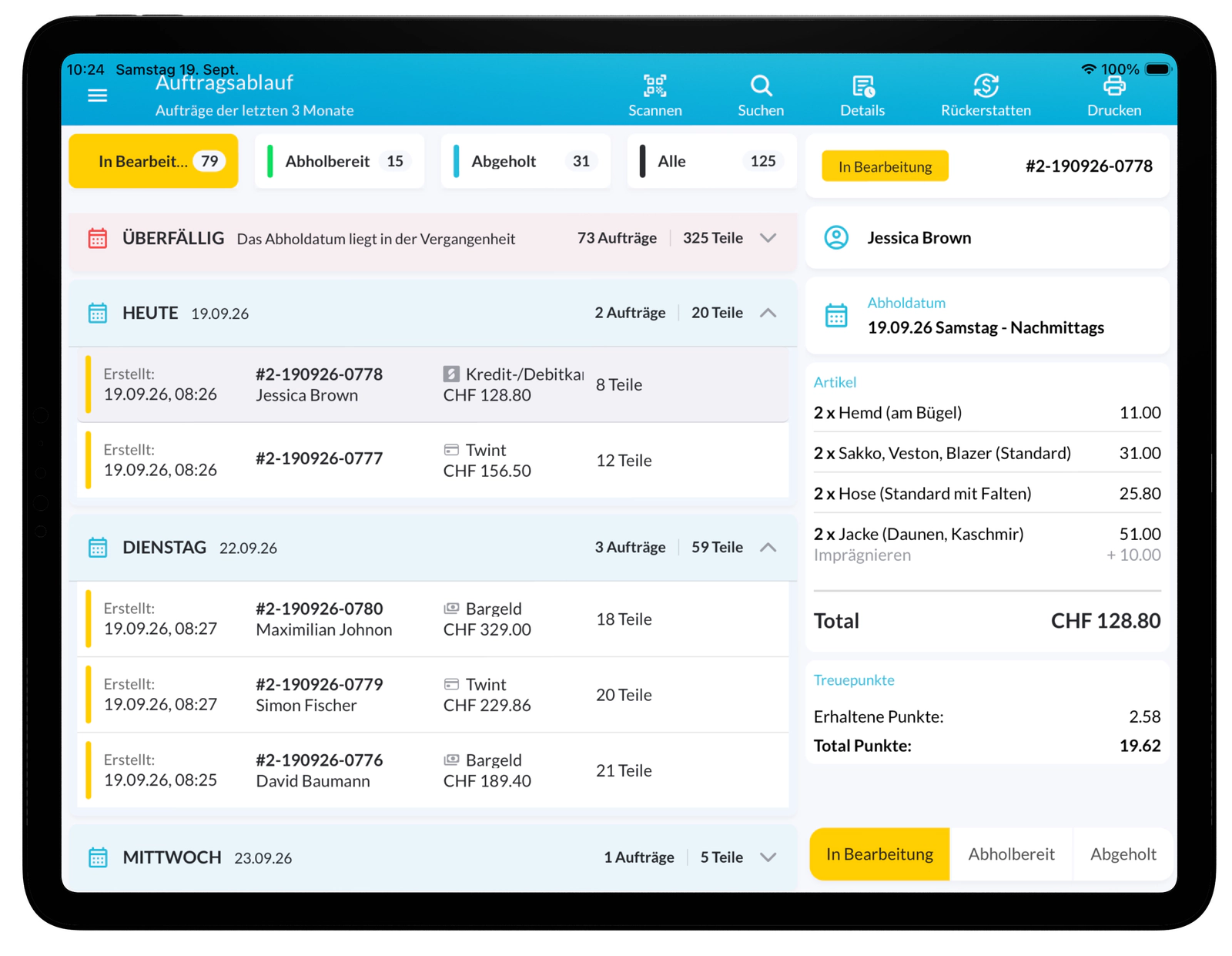Viewport: 1232px width, 956px height.
Task: Tap the DIENSTAG calendar icon
Action: pyautogui.click(x=98, y=548)
